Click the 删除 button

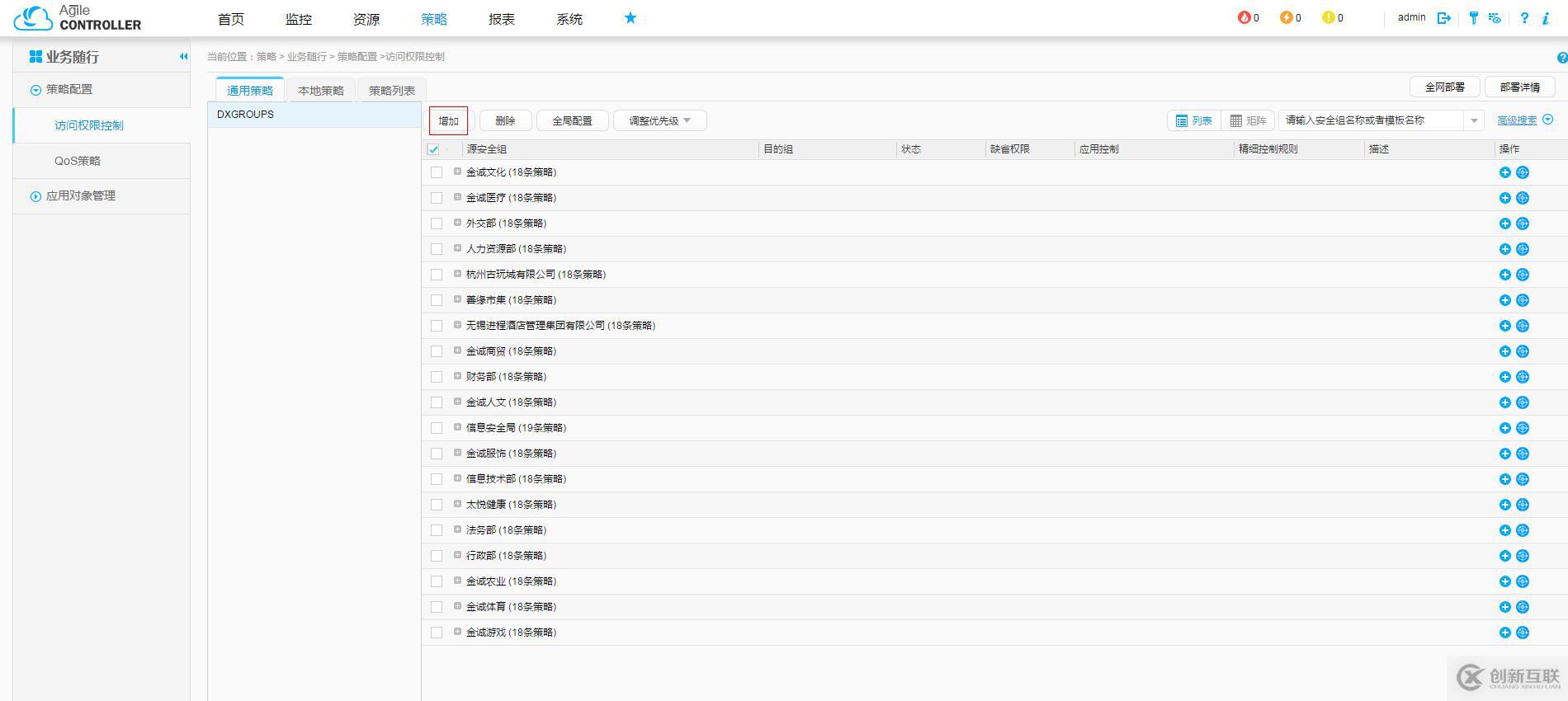click(505, 120)
